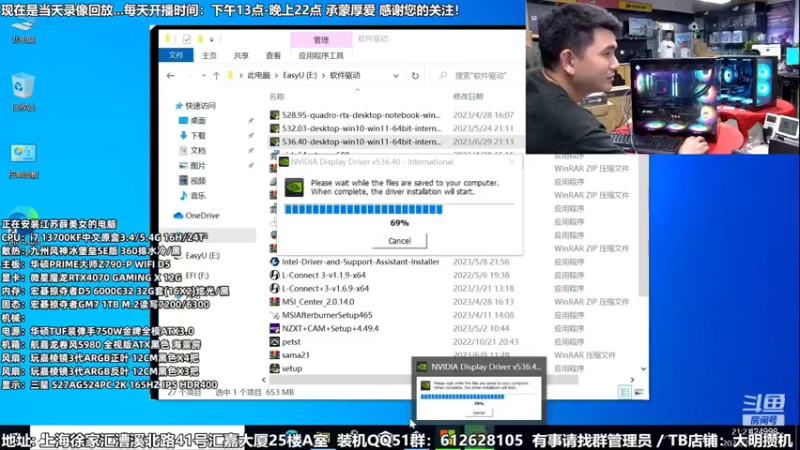Screen dimensions: 800x450
Task: Select the sama21 archive
Action: [295, 355]
